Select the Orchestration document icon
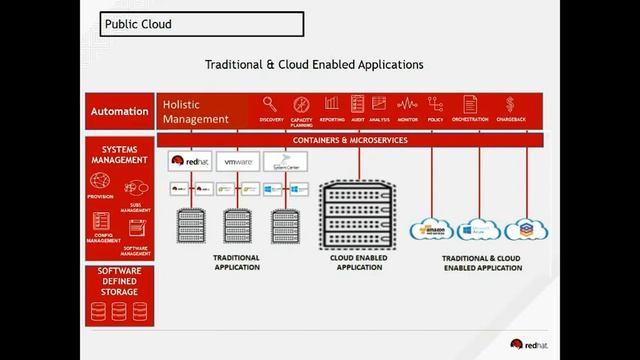The image size is (640, 360). [x=470, y=104]
